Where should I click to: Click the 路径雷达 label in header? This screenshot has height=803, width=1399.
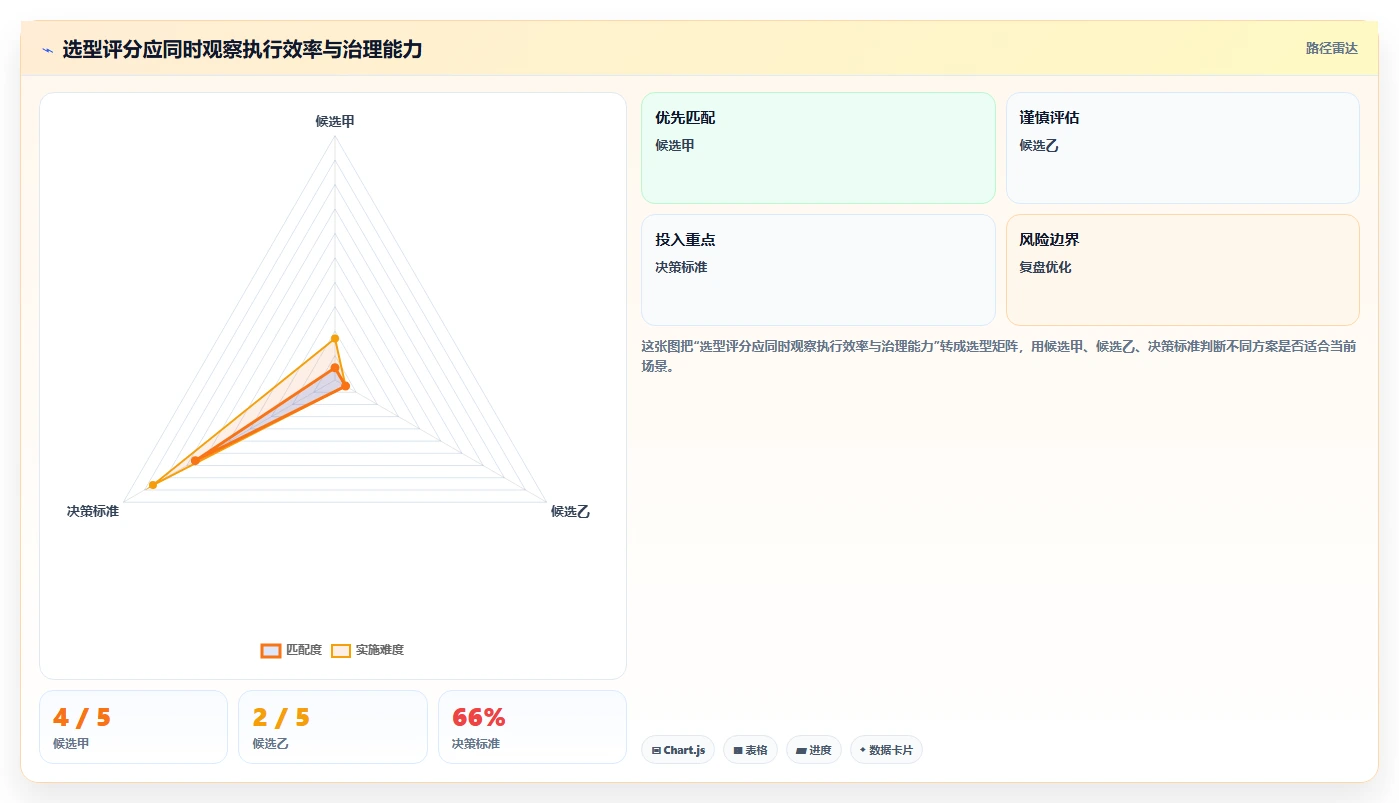tap(1332, 48)
